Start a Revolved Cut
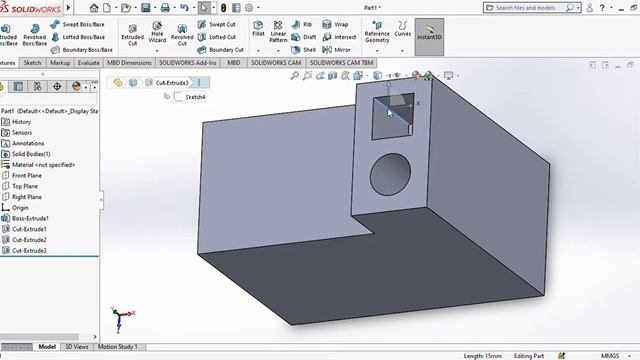 click(182, 34)
